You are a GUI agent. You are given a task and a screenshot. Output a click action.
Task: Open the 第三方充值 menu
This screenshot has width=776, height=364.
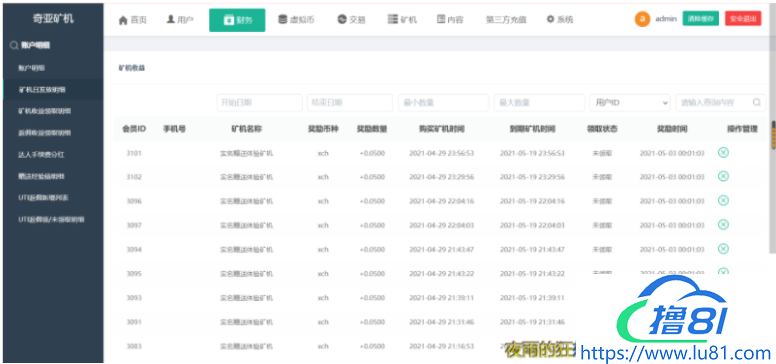pyautogui.click(x=506, y=20)
